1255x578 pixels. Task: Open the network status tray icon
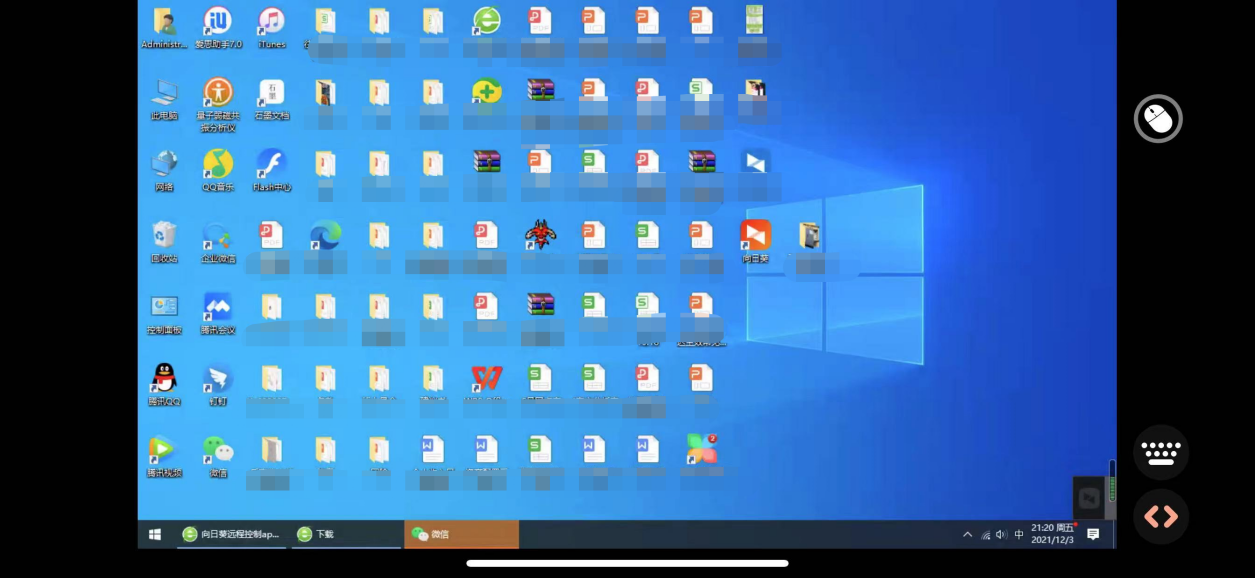985,535
